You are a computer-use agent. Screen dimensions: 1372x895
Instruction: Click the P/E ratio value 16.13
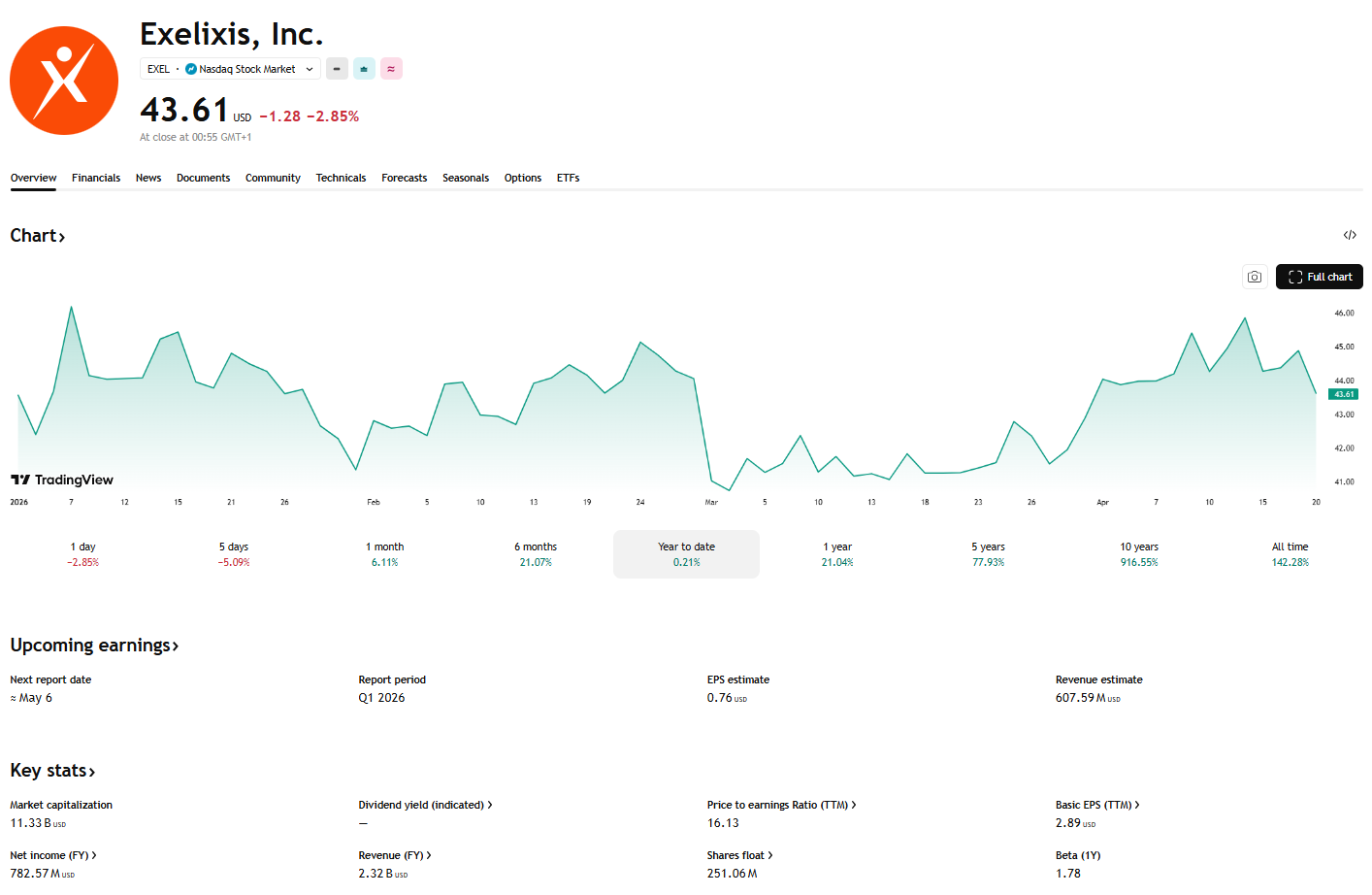(x=723, y=823)
